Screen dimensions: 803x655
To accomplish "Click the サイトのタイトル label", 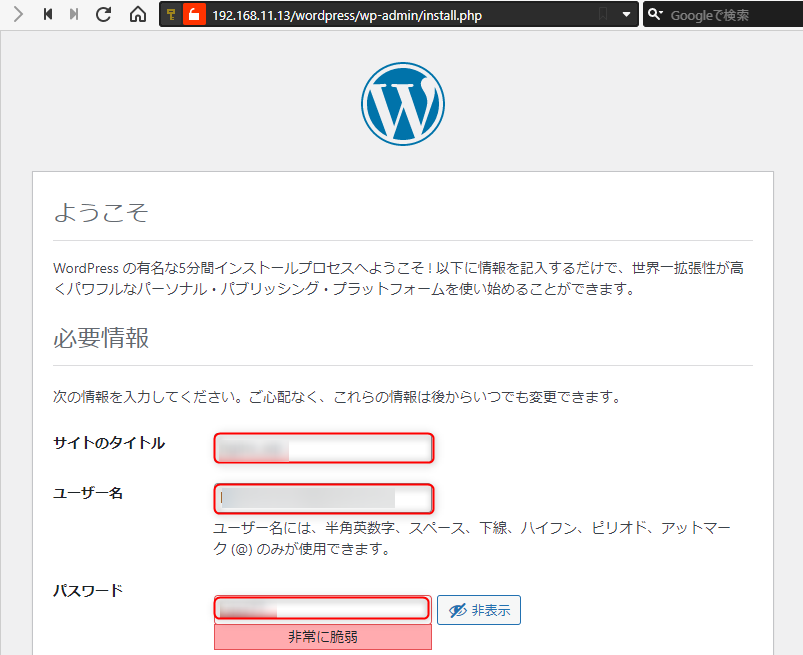I will click(108, 443).
